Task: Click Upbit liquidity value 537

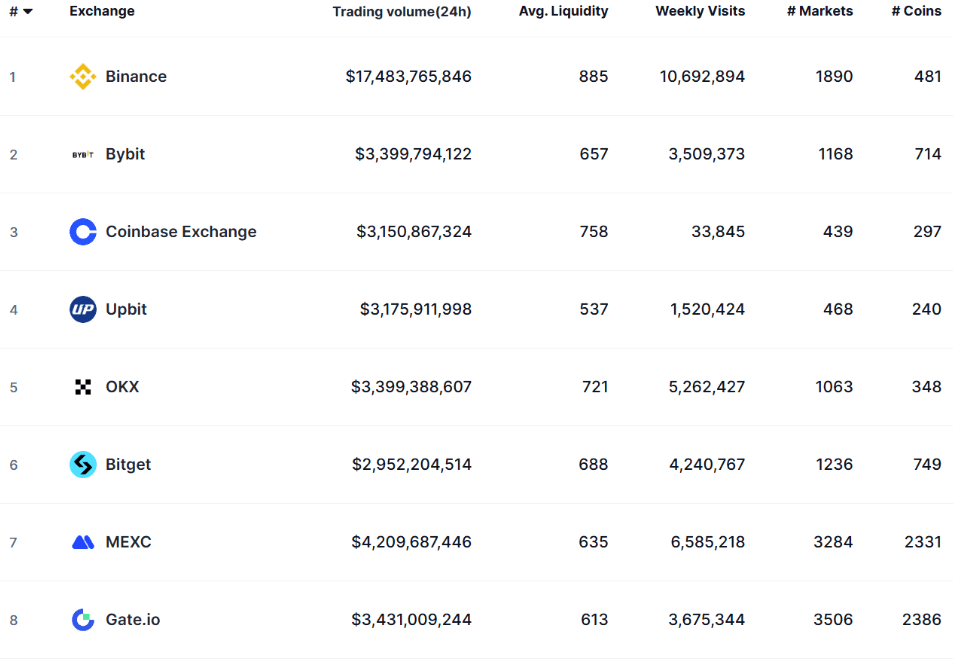Action: 594,309
